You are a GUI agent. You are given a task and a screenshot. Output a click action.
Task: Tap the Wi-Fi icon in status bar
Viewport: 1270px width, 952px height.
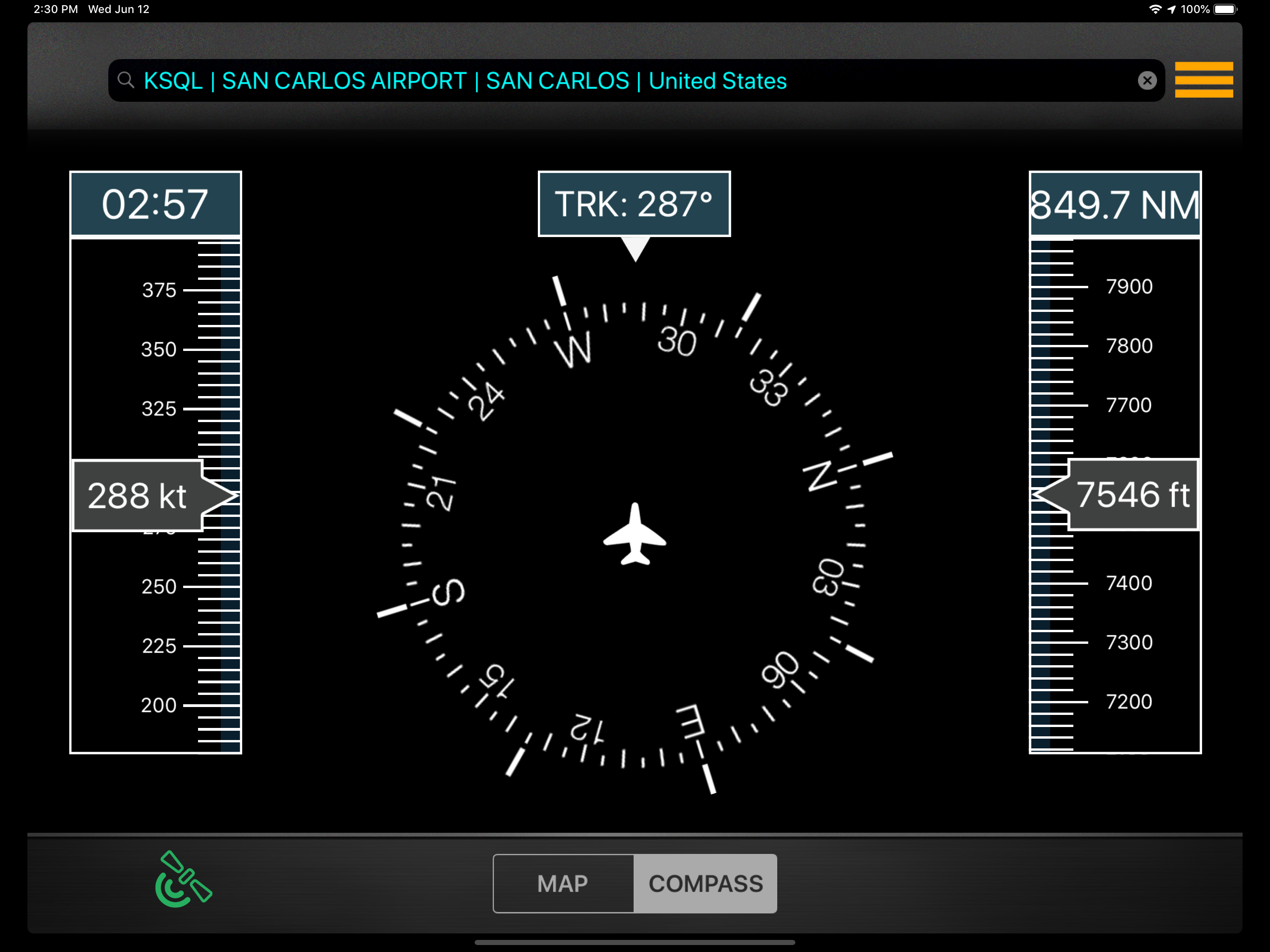tap(1155, 9)
